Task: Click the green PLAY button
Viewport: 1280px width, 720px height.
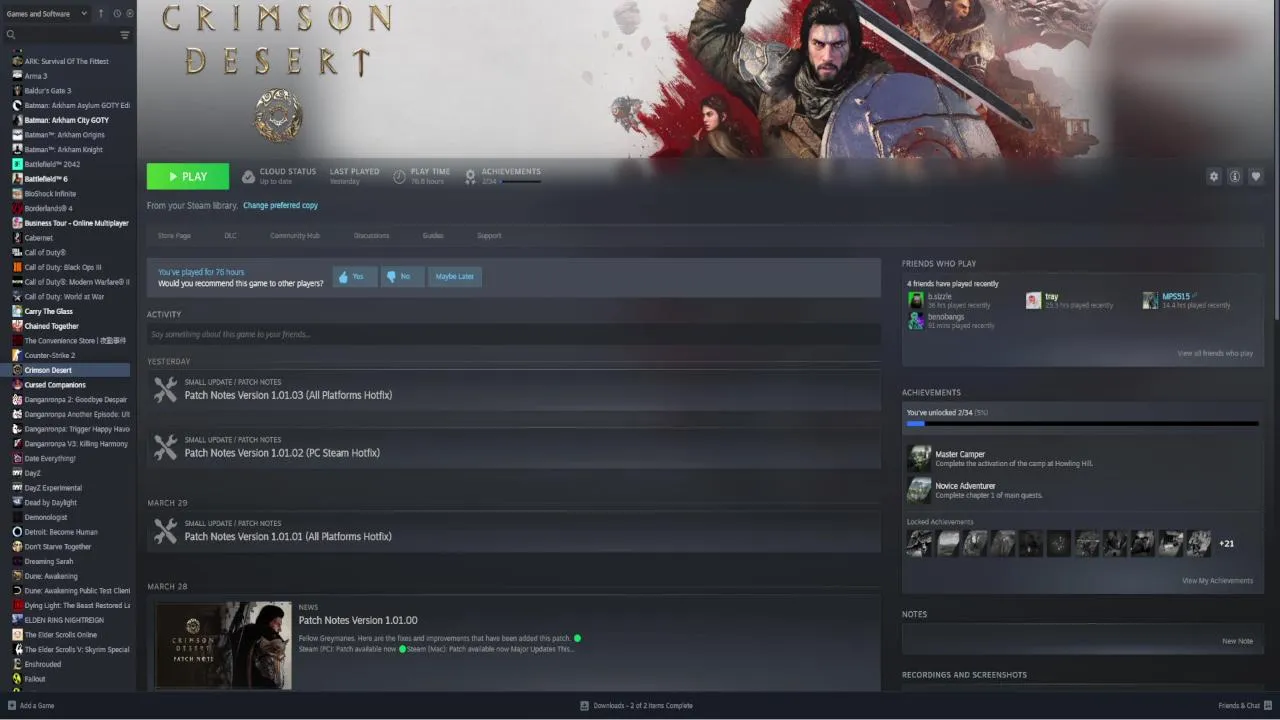Action: click(x=188, y=176)
